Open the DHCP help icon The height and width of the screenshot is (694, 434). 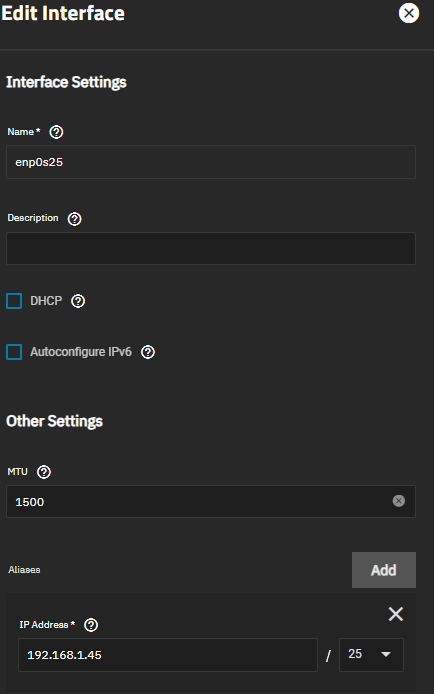pos(78,301)
